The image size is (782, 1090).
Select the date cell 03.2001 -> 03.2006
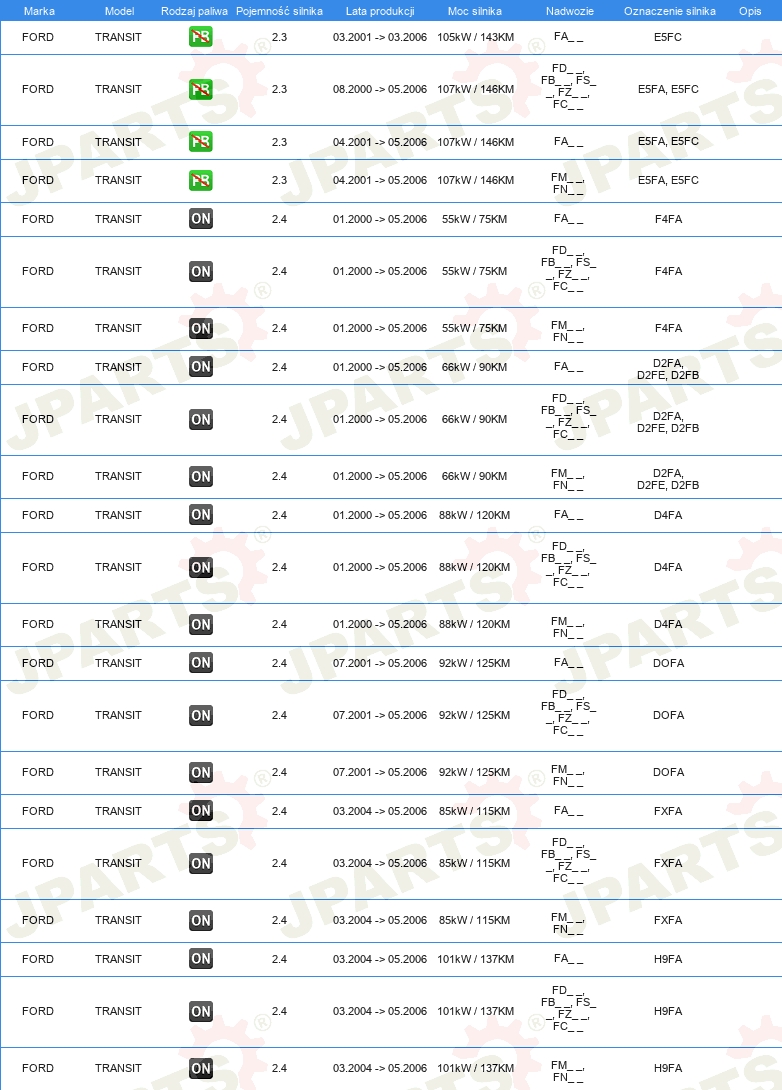pyautogui.click(x=380, y=37)
